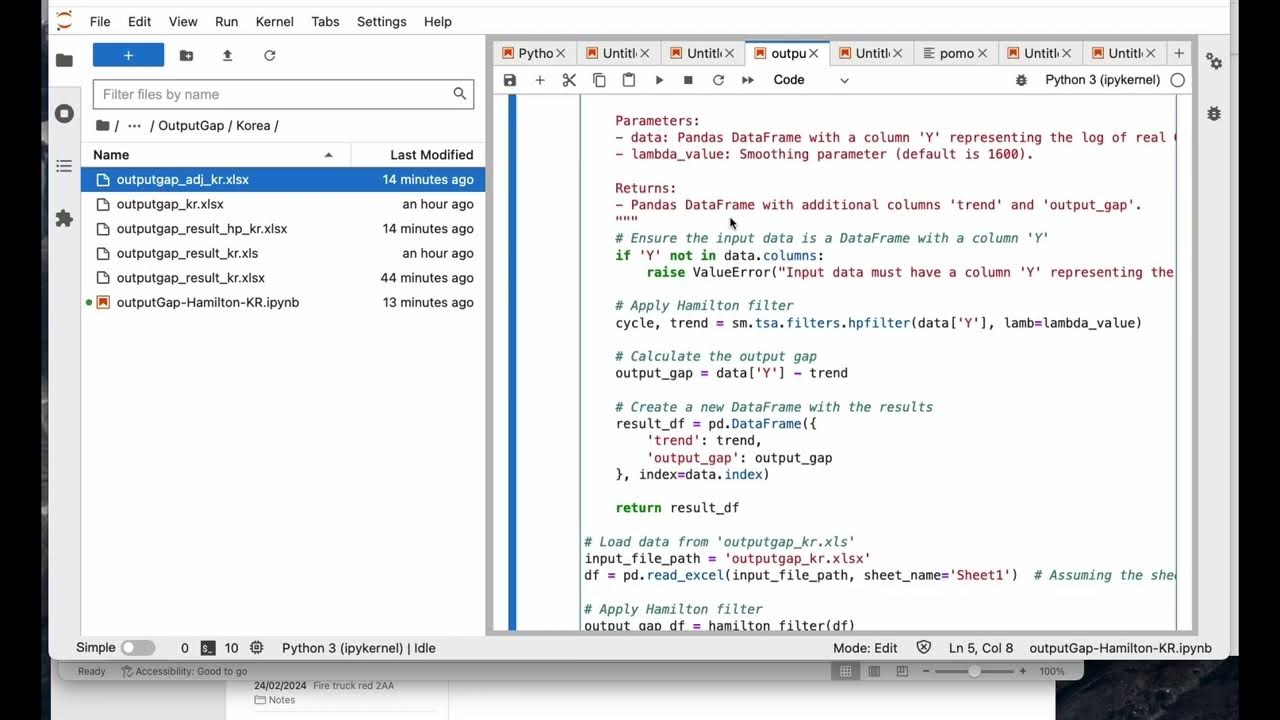Open the Settings menu
1280x720 pixels.
[x=382, y=21]
